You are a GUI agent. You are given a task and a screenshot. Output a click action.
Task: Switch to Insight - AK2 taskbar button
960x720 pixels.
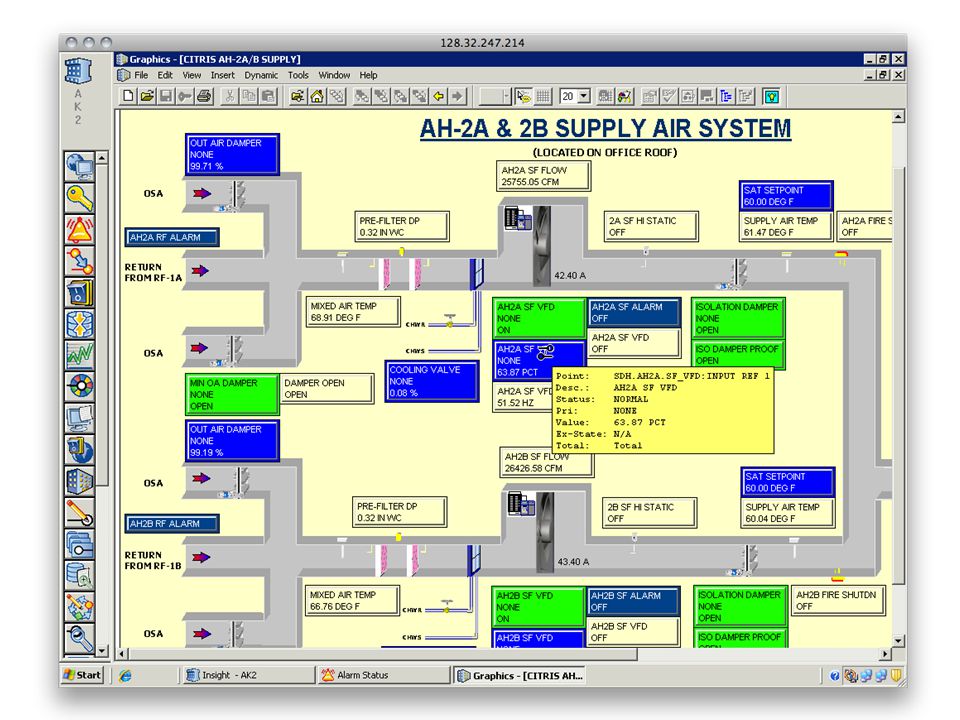click(x=248, y=675)
